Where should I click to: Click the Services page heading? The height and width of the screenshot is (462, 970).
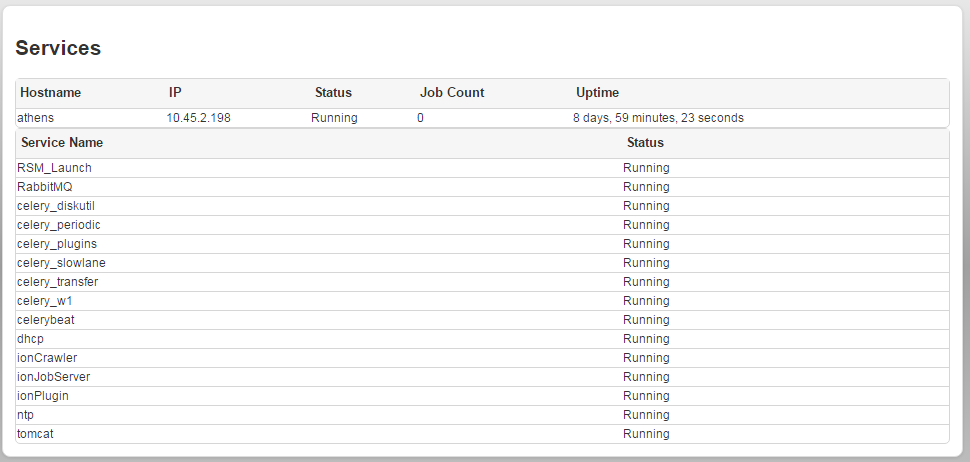58,48
